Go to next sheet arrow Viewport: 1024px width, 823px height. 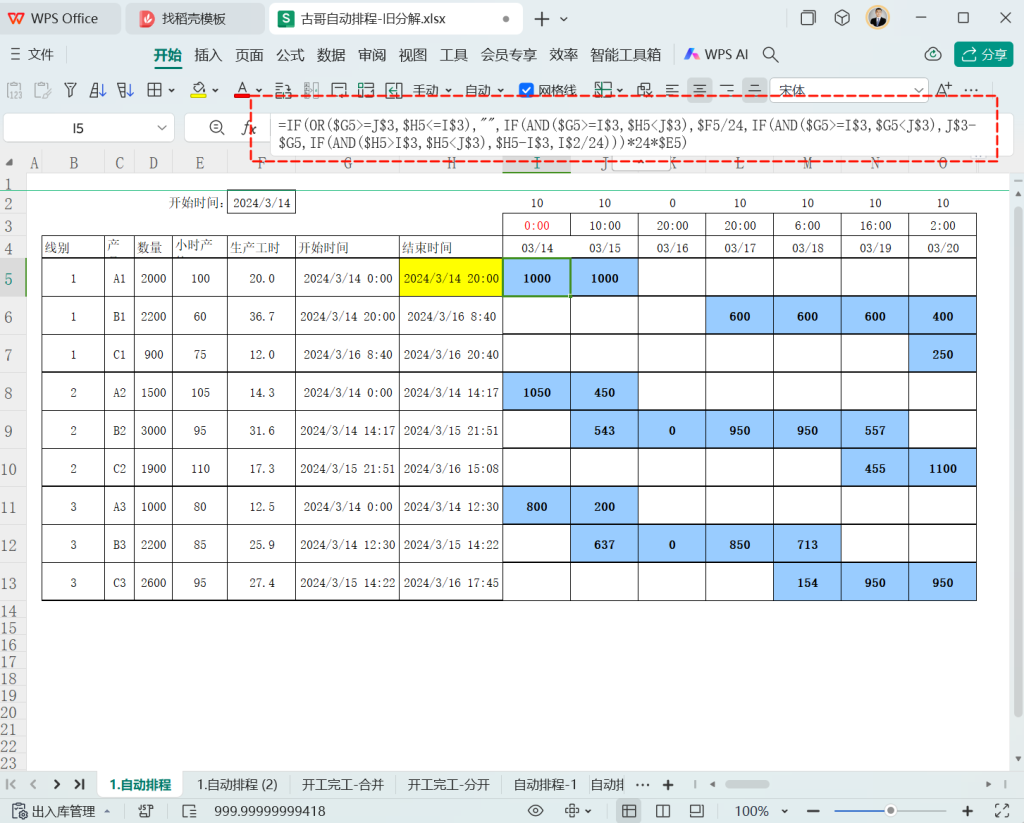tap(57, 784)
